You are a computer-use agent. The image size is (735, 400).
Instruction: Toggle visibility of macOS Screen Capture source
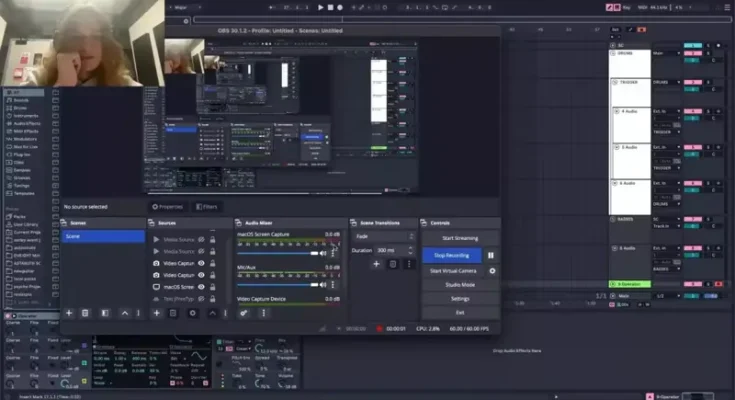201,287
